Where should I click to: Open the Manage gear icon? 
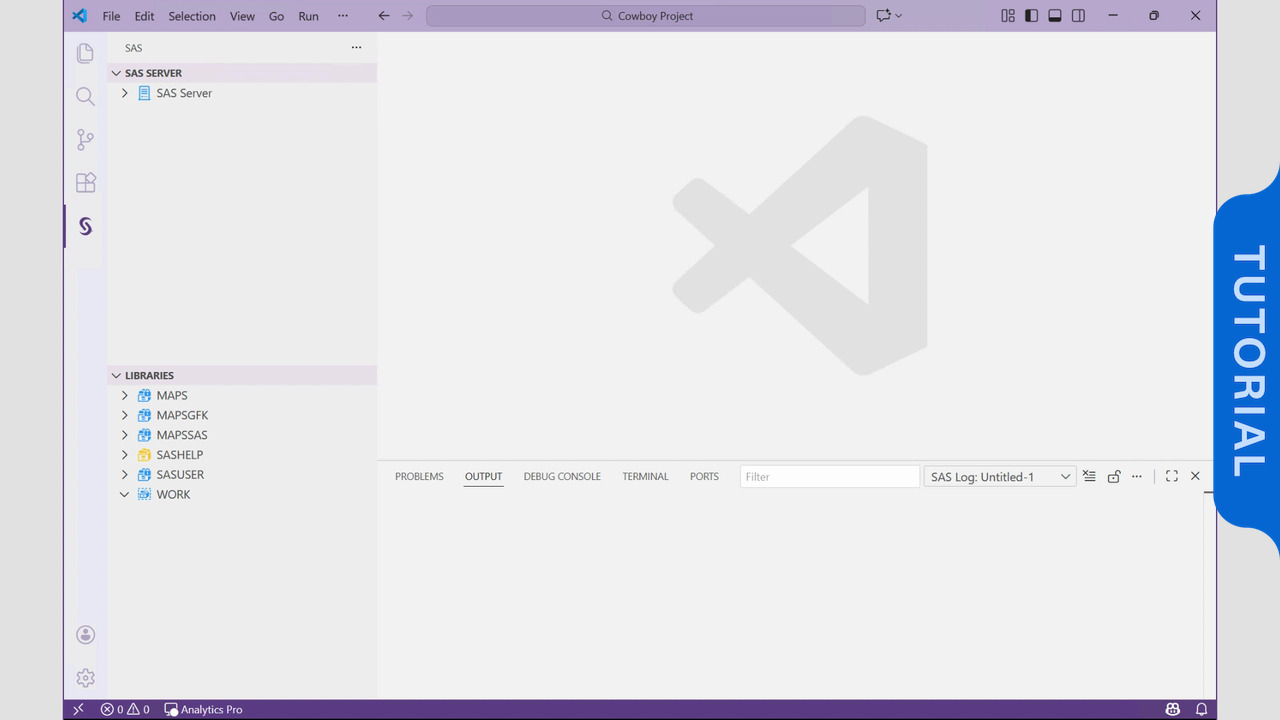pos(85,678)
